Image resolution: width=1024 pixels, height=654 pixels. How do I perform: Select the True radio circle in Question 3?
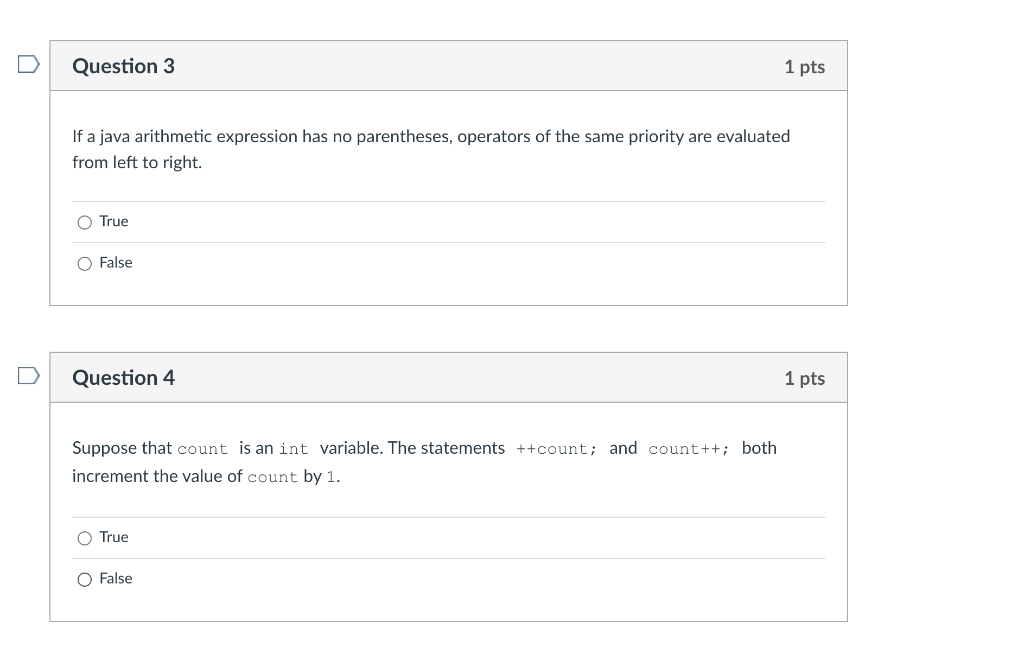click(84, 222)
